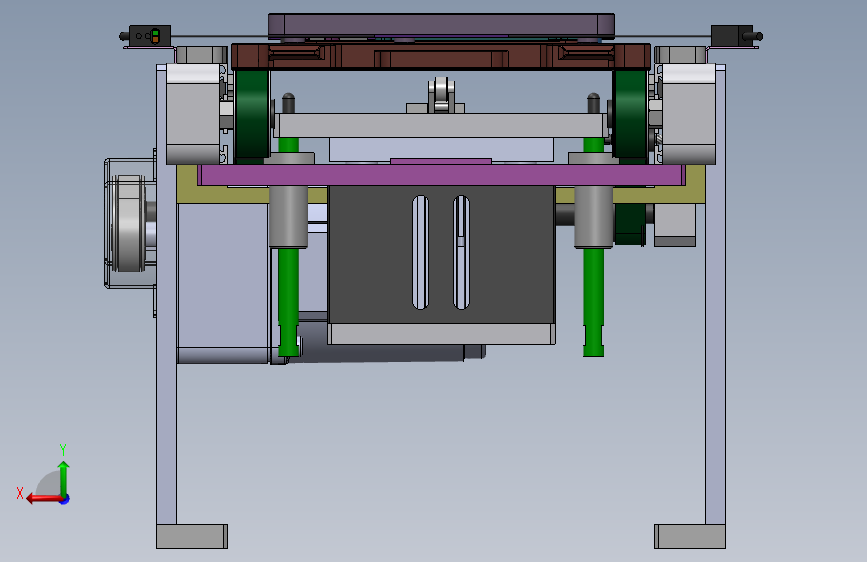867x562 pixels.
Task: Select the left dark green roller wheel
Action: [252, 115]
